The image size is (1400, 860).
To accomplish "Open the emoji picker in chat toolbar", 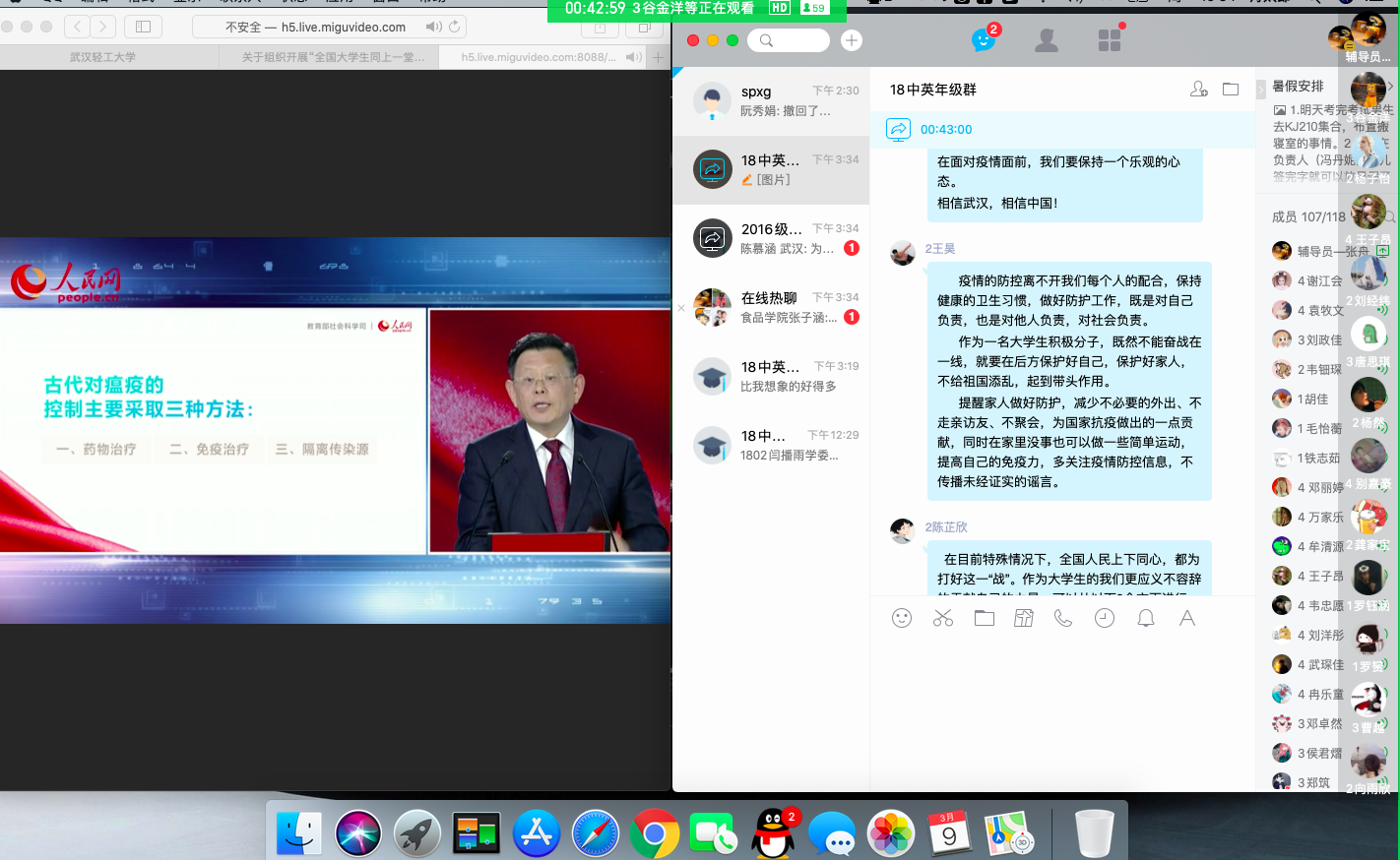I will point(902,618).
